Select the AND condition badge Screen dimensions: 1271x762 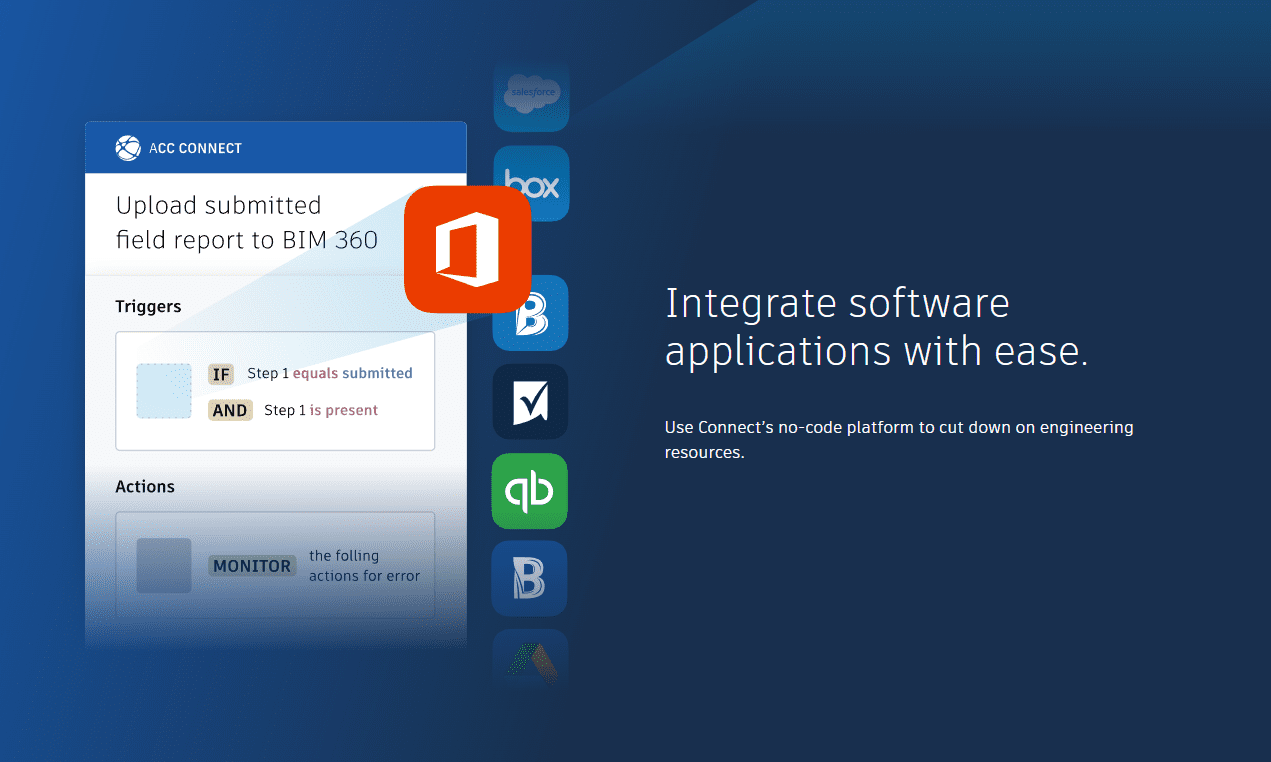click(230, 410)
